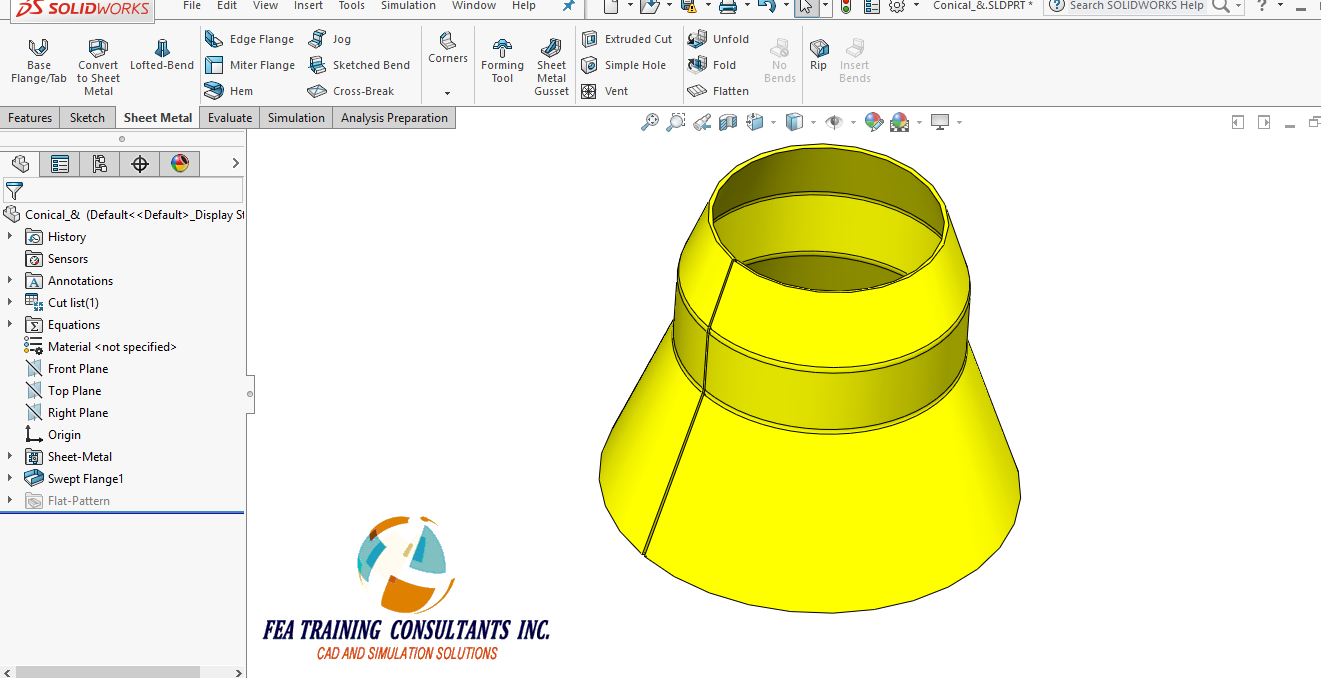Screen dimensions: 1321x678
Task: Click the SOLIDWORKS search field
Action: 1140,6
